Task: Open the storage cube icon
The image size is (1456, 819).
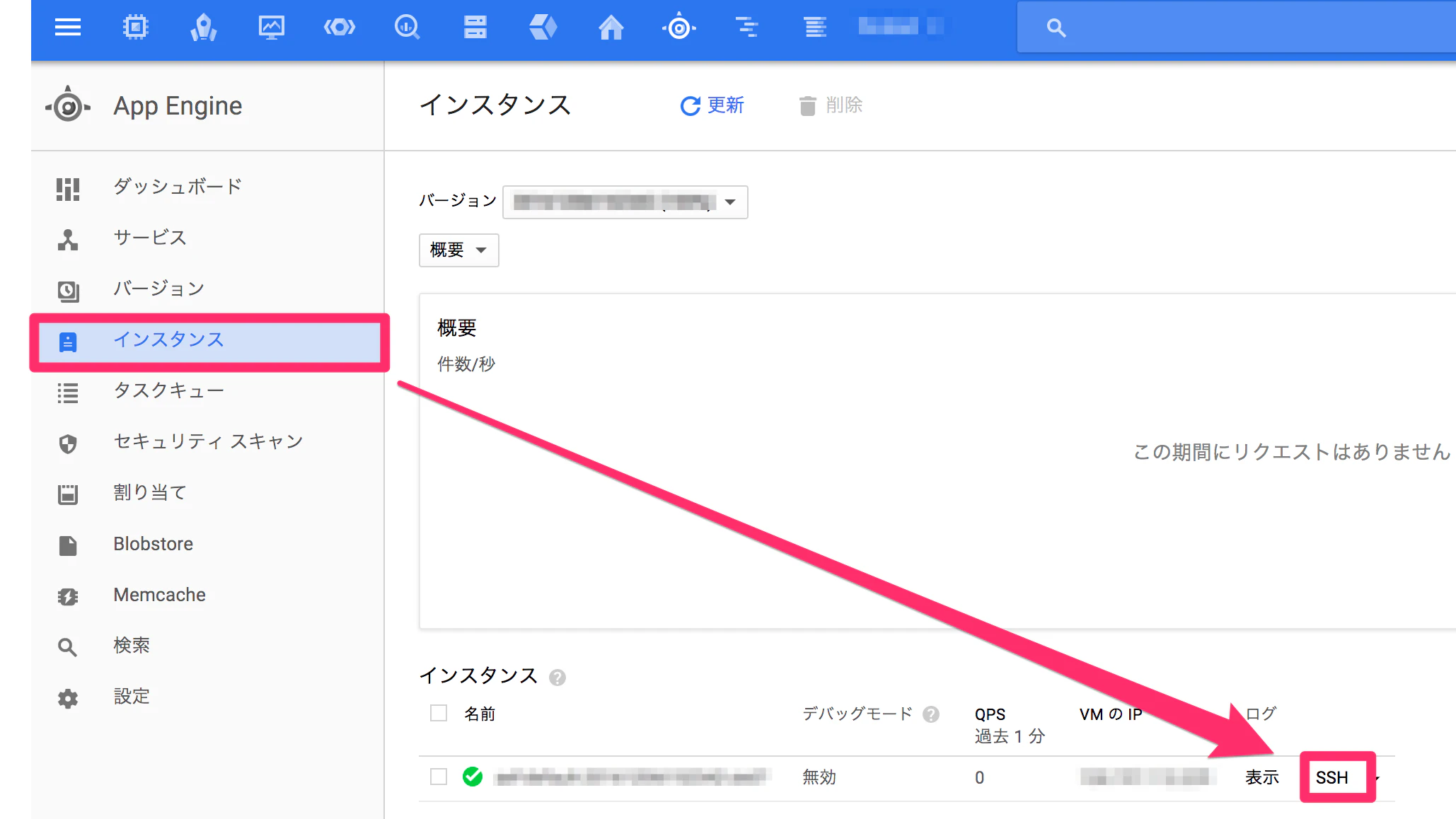Action: (543, 27)
